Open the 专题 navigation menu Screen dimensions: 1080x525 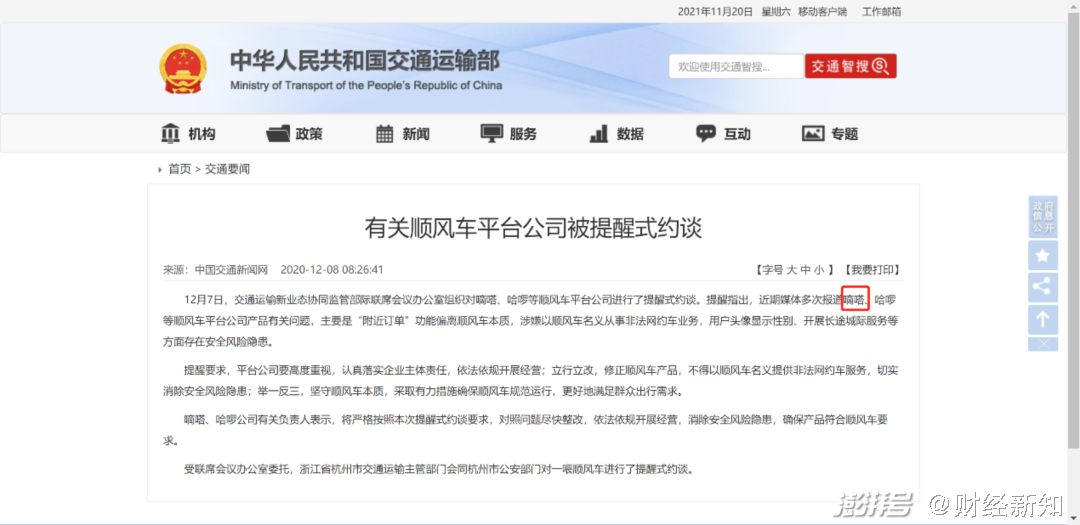830,134
